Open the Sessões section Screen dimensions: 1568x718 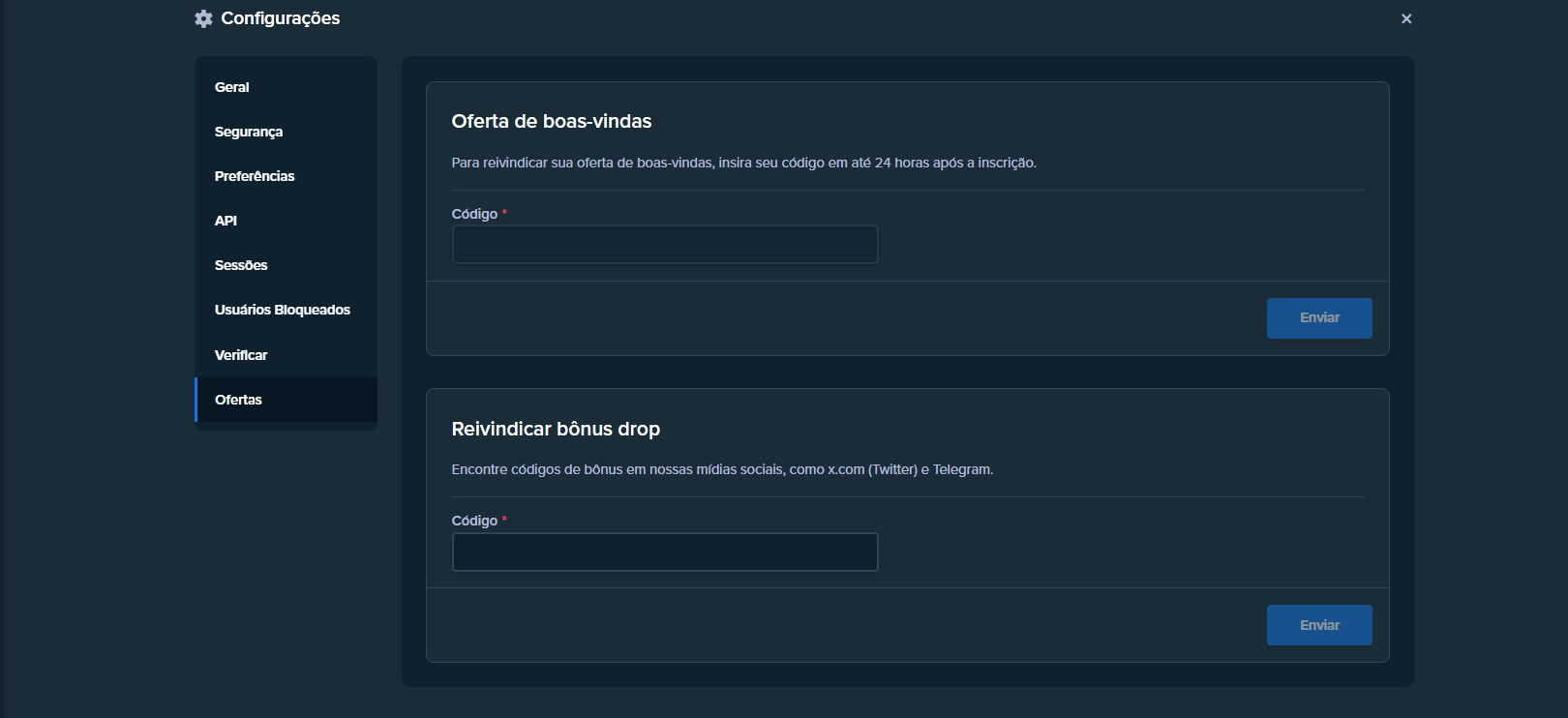tap(241, 265)
